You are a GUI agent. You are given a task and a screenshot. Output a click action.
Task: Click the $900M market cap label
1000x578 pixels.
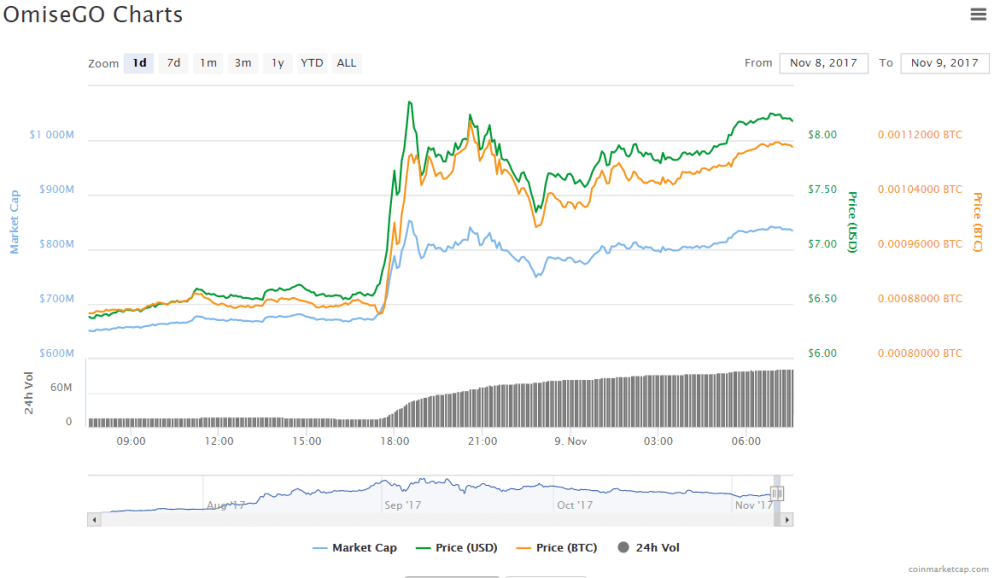pos(57,189)
